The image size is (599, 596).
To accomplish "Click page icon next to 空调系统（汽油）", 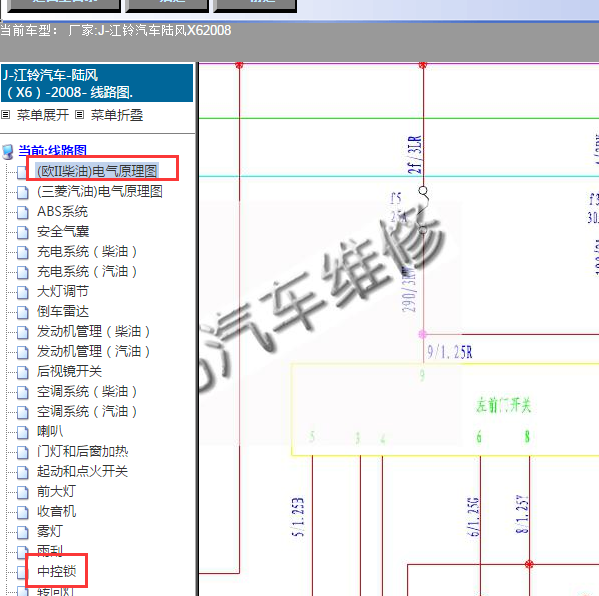I will (23, 412).
